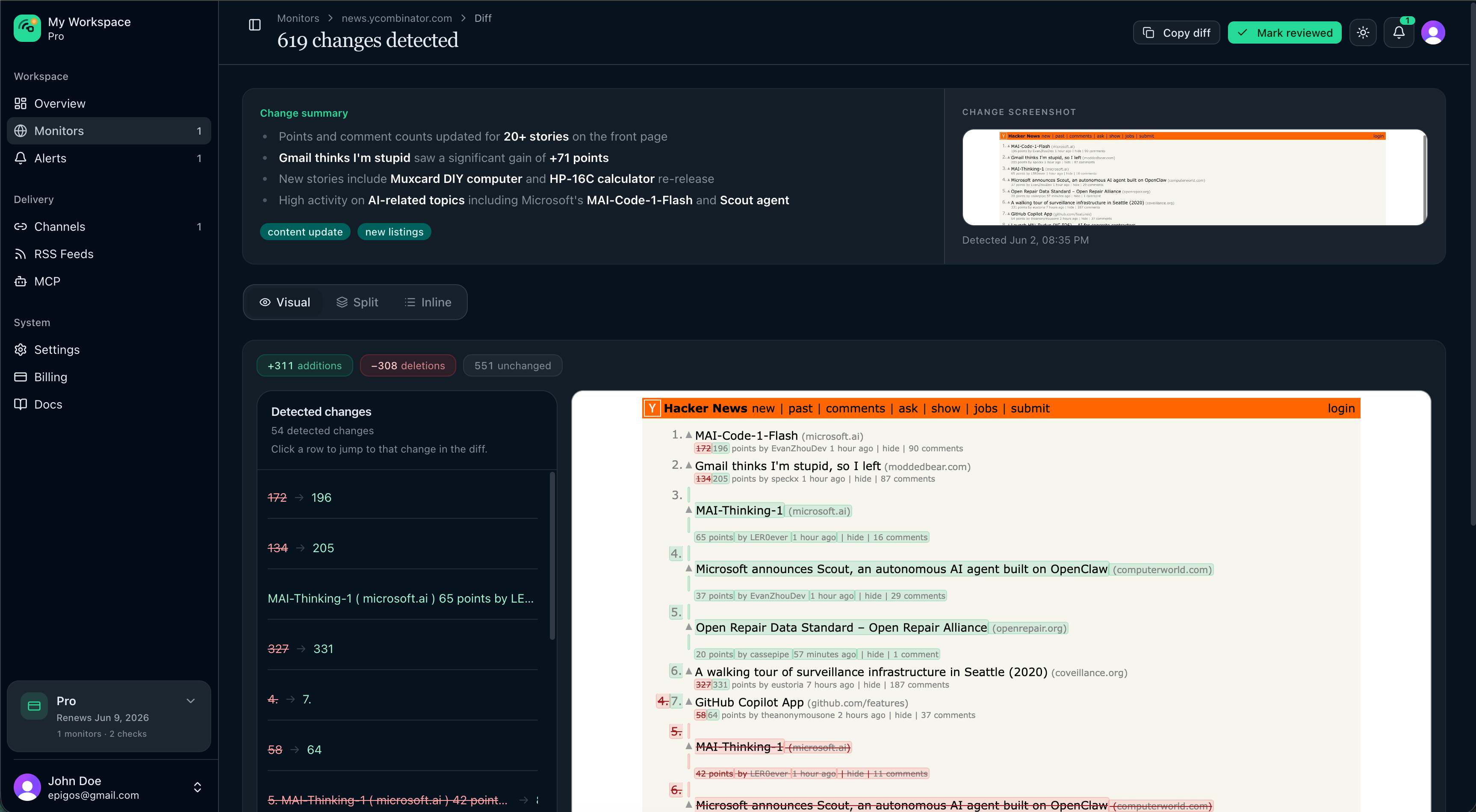Open Docs in the sidebar
Viewport: 1476px width, 812px height.
[109, 404]
